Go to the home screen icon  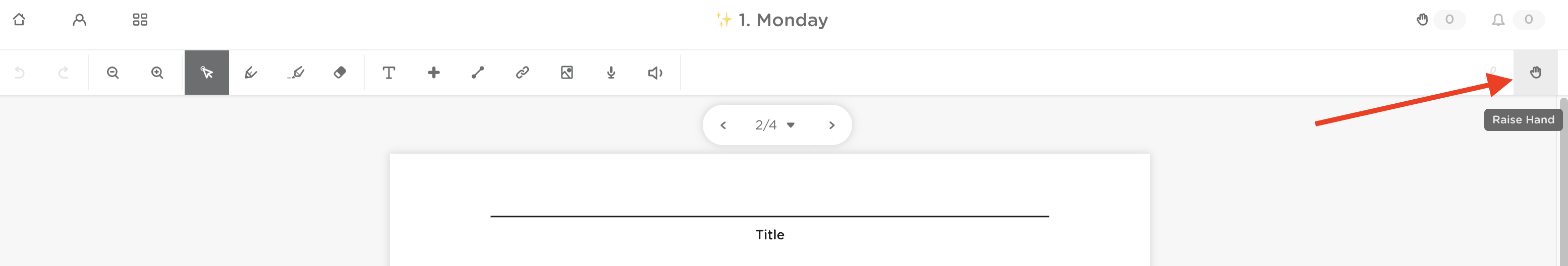[19, 20]
